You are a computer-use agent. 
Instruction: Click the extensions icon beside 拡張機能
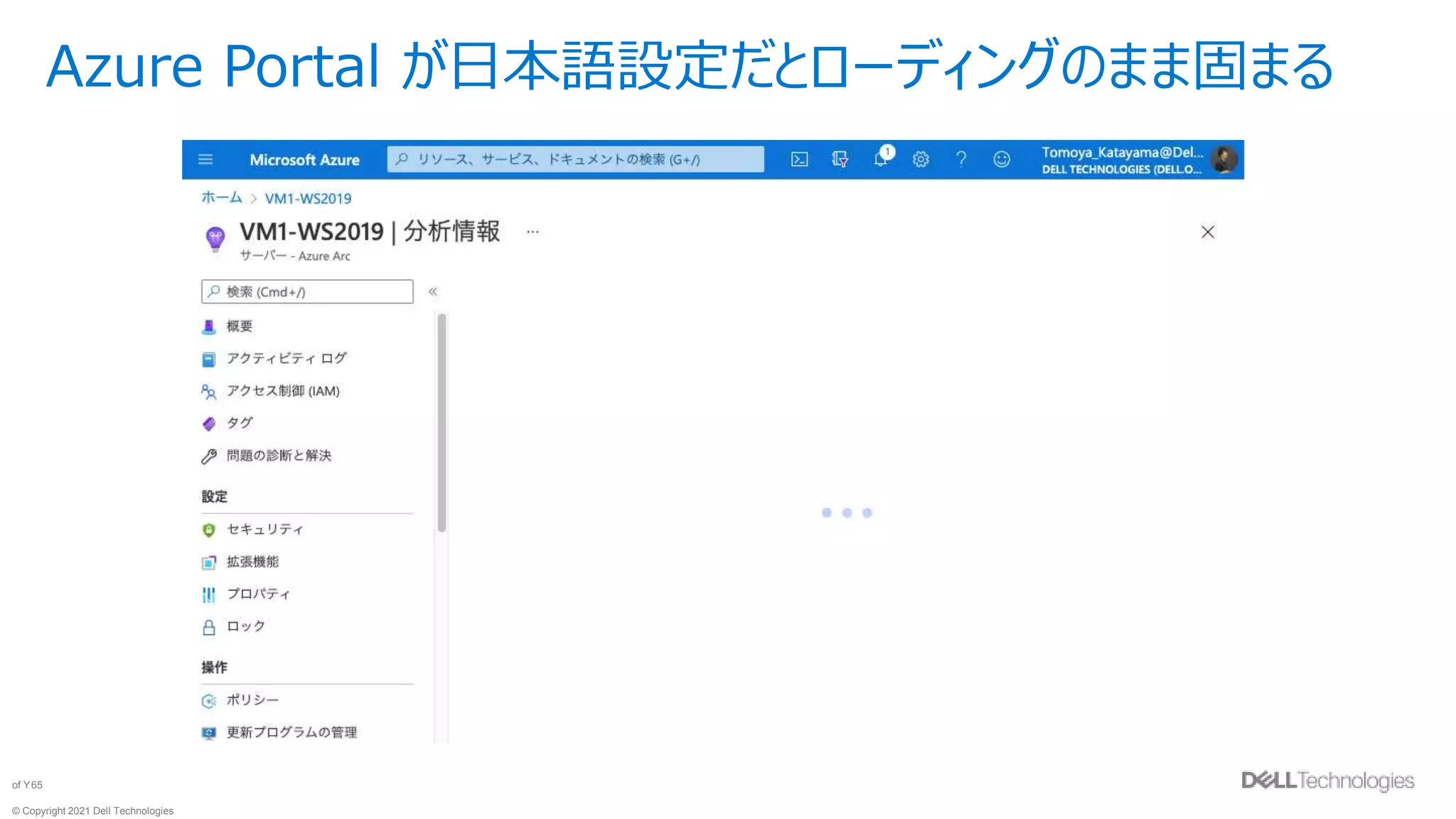[x=208, y=563]
